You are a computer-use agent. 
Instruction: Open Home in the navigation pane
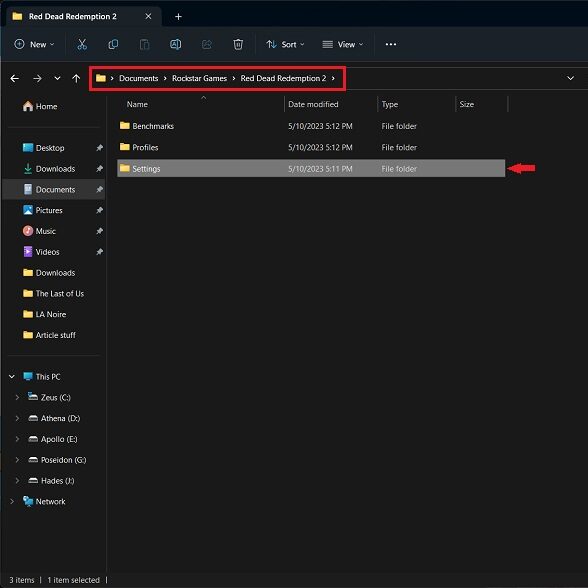pyautogui.click(x=40, y=106)
